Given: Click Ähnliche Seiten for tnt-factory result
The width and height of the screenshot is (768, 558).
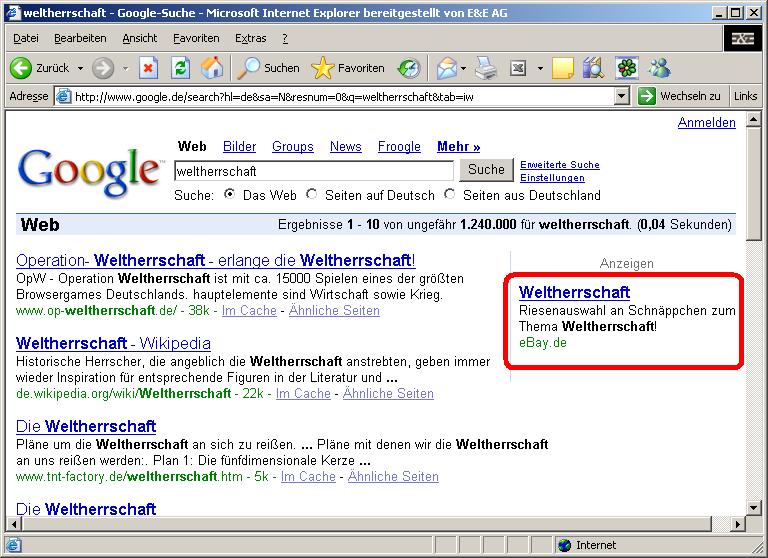Looking at the screenshot, I should tap(393, 476).
